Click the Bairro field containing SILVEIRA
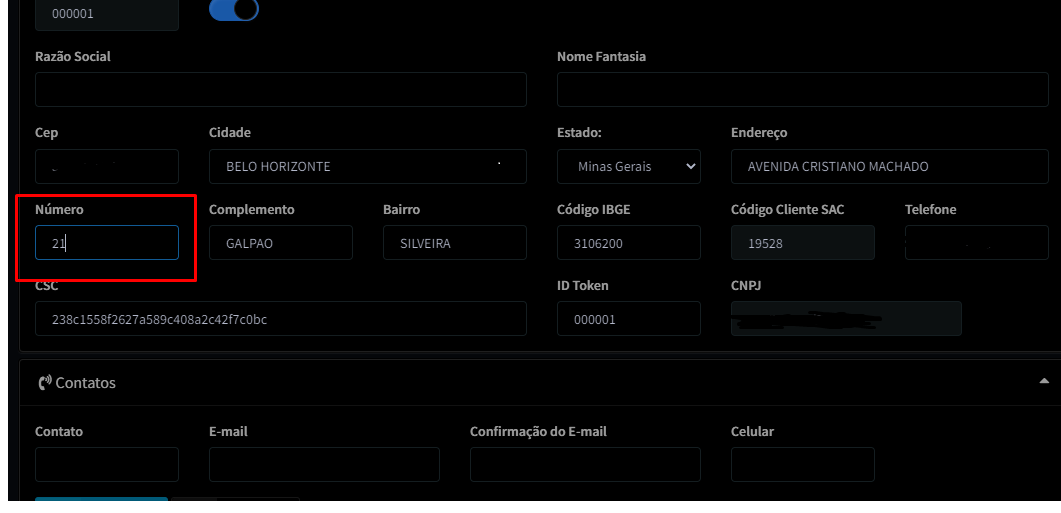 point(455,242)
